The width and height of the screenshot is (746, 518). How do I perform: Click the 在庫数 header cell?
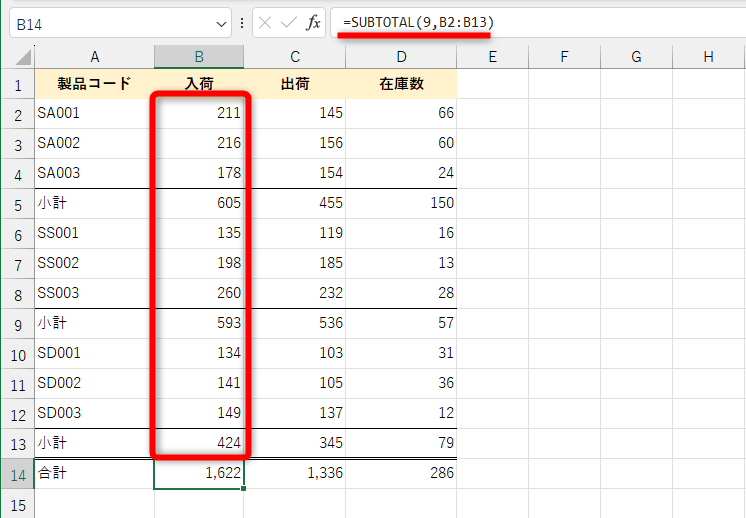point(401,84)
